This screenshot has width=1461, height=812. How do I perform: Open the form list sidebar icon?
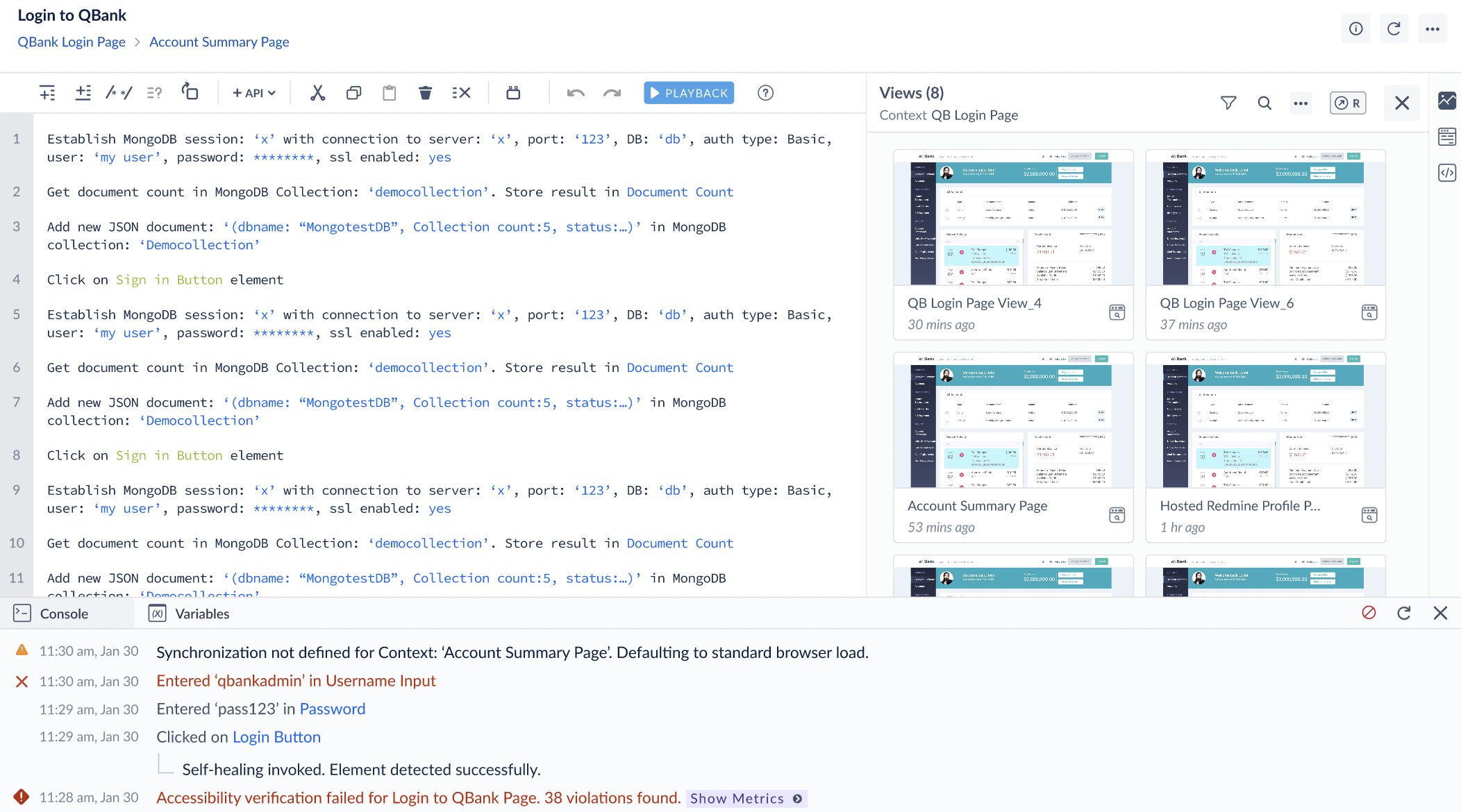point(1447,137)
